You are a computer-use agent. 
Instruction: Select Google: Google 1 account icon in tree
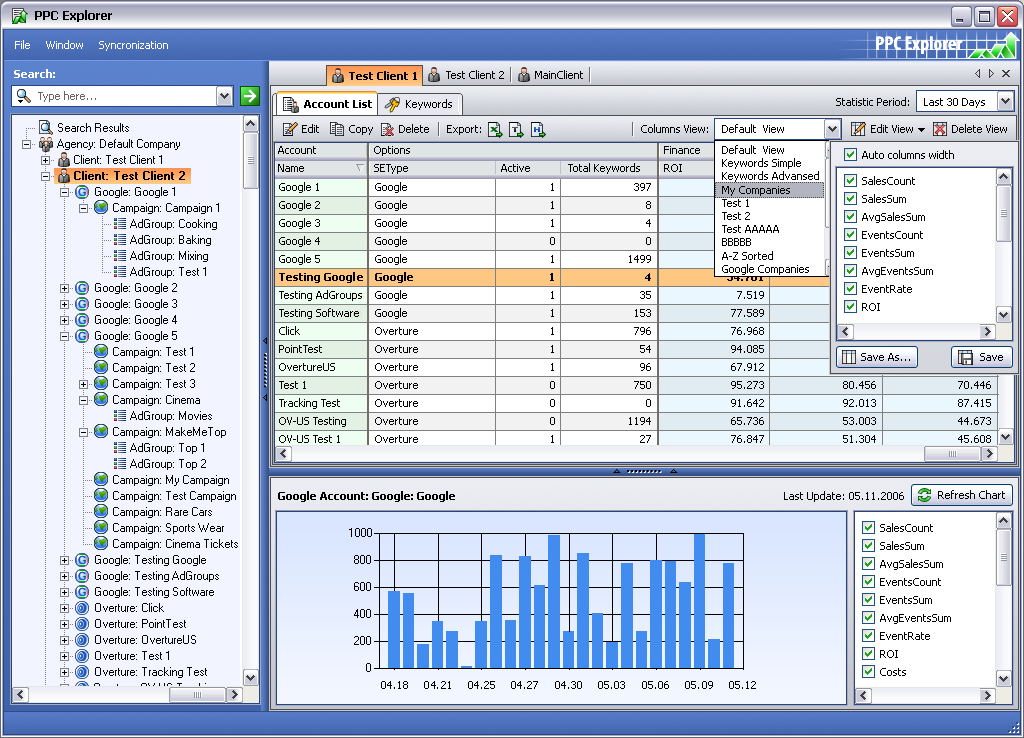click(82, 192)
